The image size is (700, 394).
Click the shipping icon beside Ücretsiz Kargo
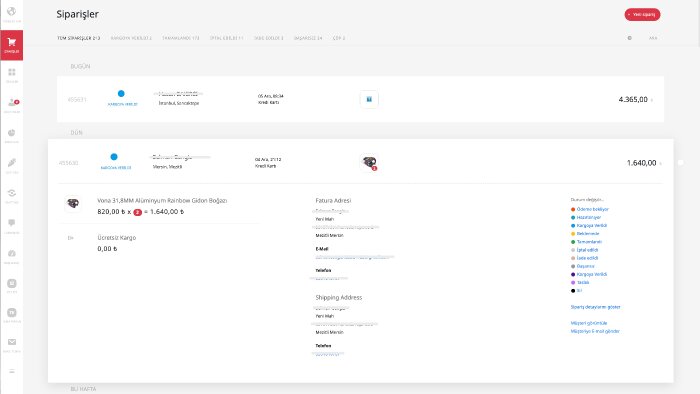click(x=71, y=238)
